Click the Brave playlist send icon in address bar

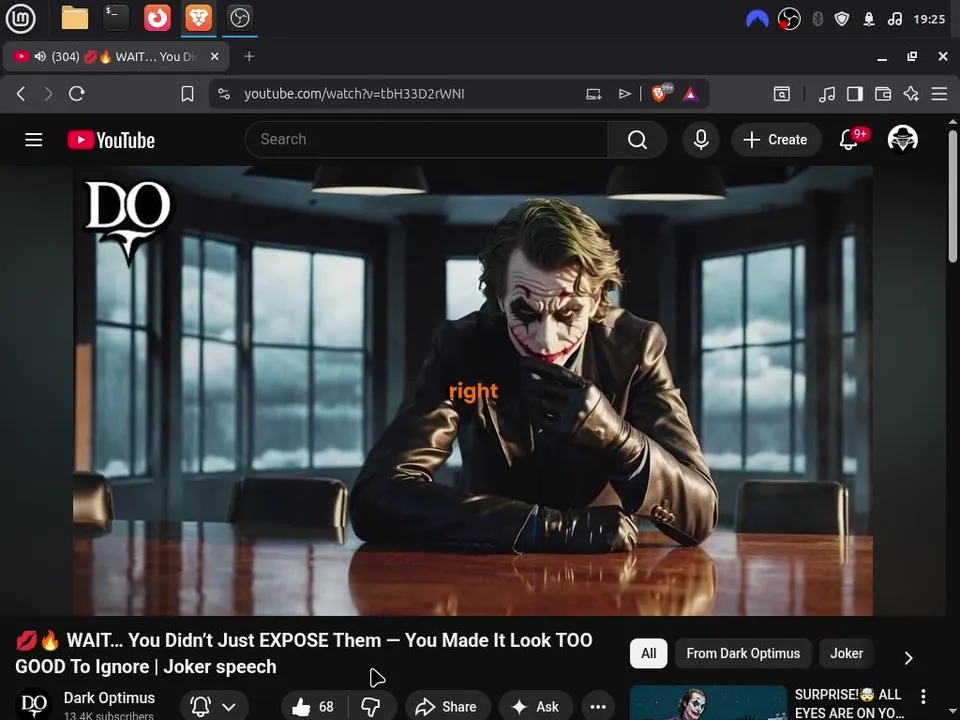coord(624,94)
